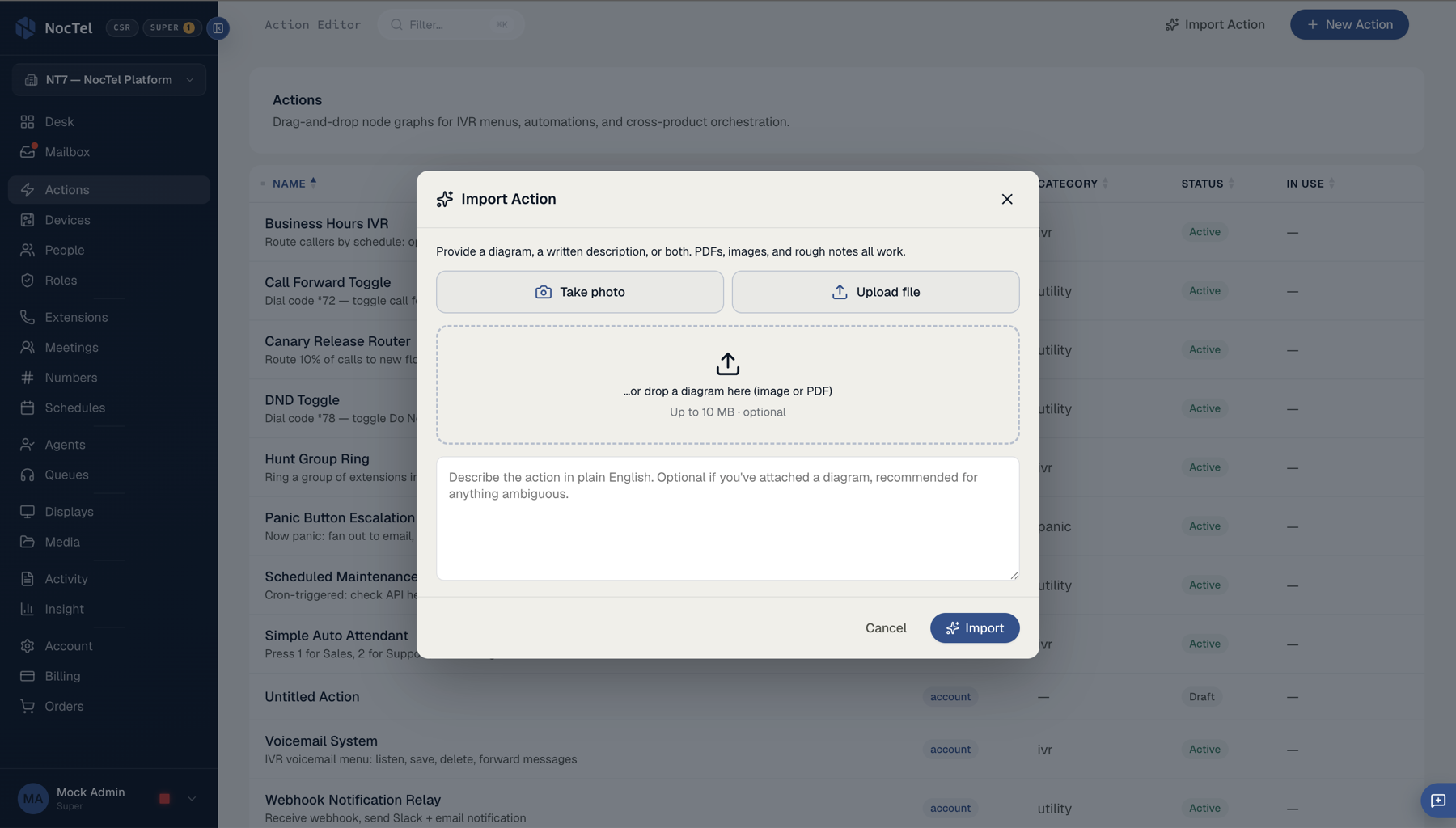
Task: Click the sparkle icon in dialog title
Action: [x=445, y=200]
